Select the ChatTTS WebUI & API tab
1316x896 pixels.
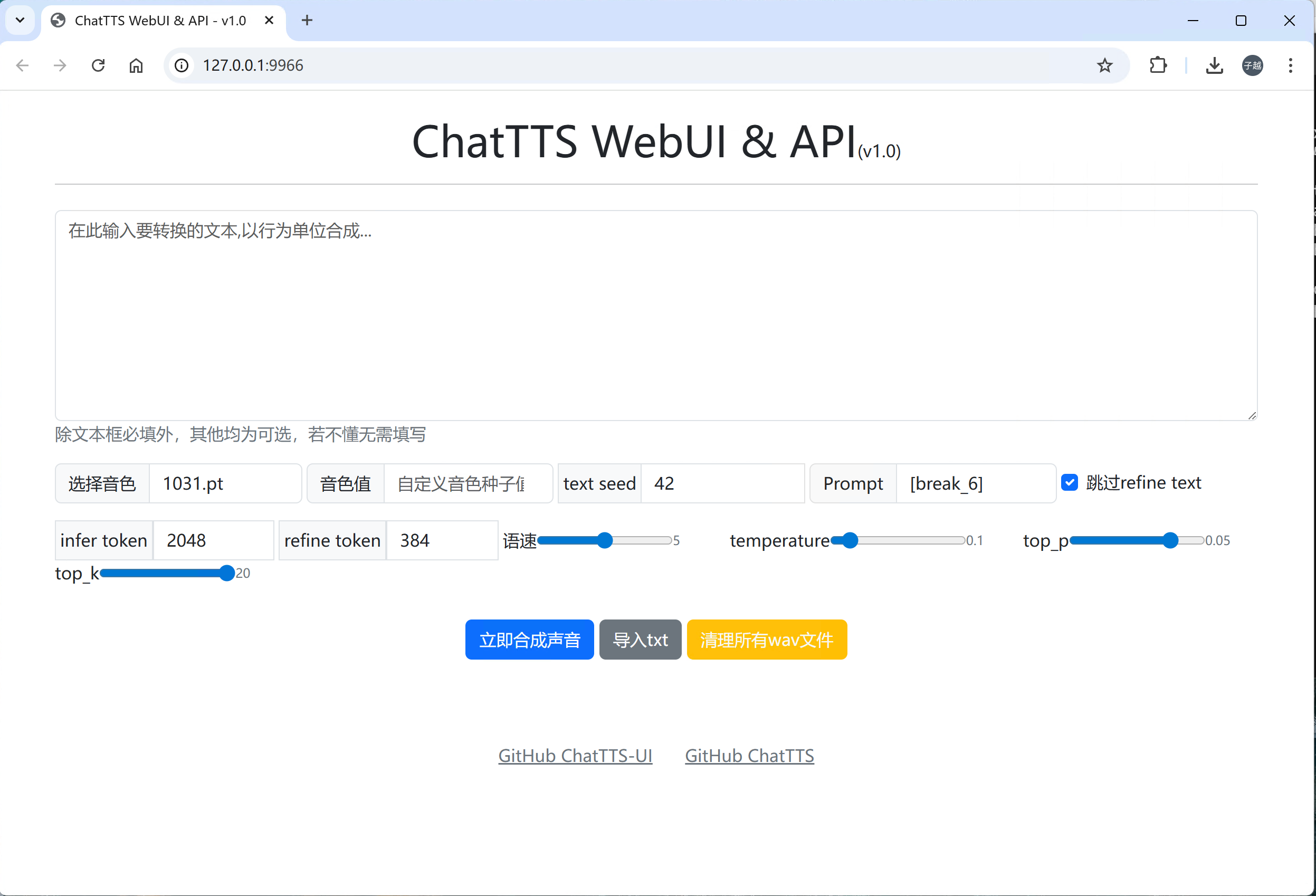[160, 21]
